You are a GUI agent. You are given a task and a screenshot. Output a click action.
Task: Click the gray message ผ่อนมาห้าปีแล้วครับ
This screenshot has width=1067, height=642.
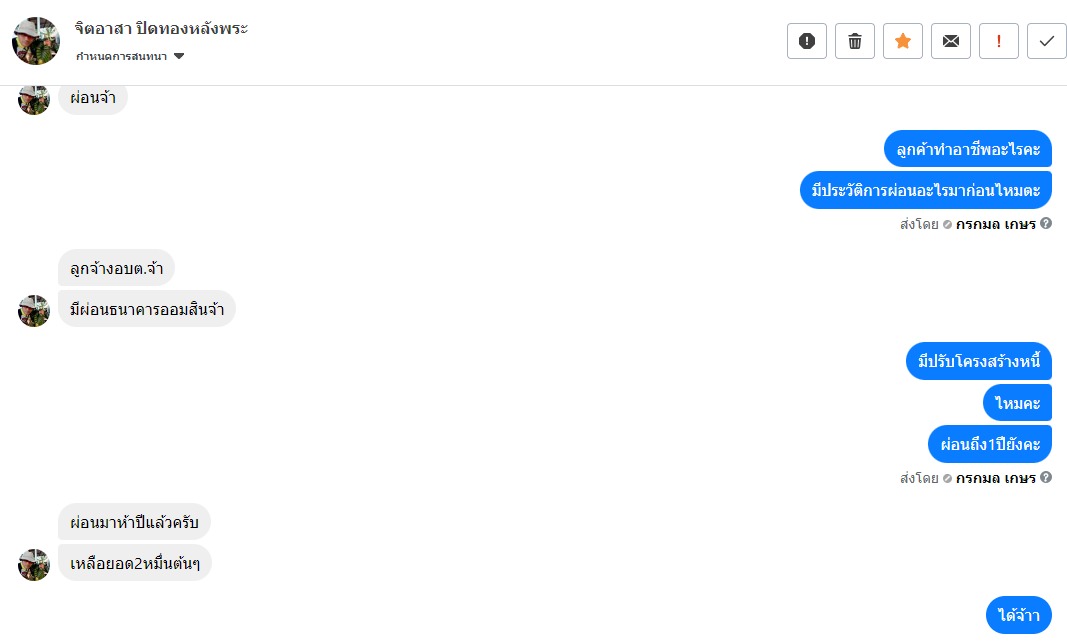click(x=134, y=522)
